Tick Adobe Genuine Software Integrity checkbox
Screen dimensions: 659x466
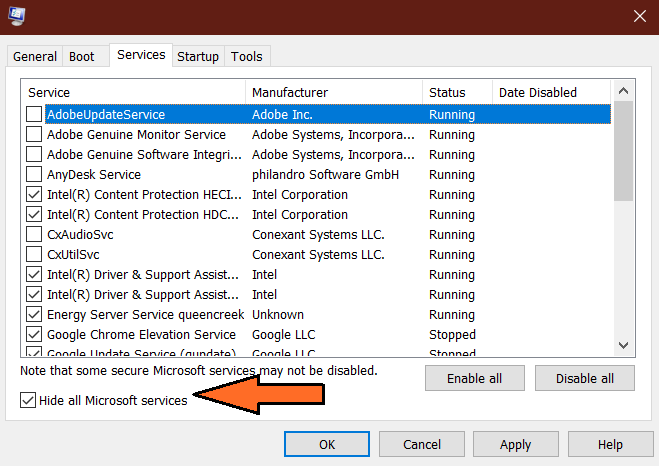(34, 154)
